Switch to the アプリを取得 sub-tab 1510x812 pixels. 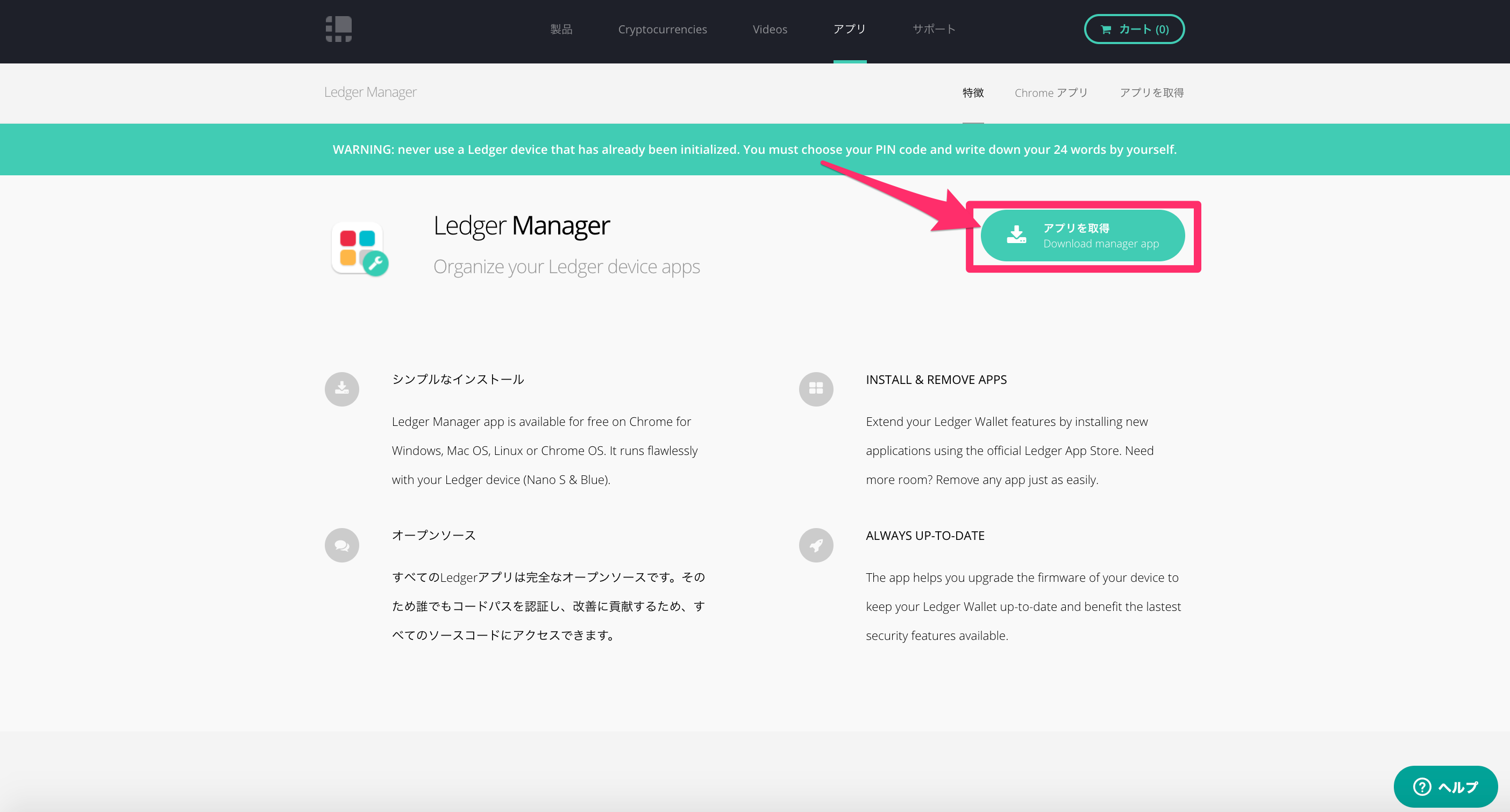coord(1151,92)
